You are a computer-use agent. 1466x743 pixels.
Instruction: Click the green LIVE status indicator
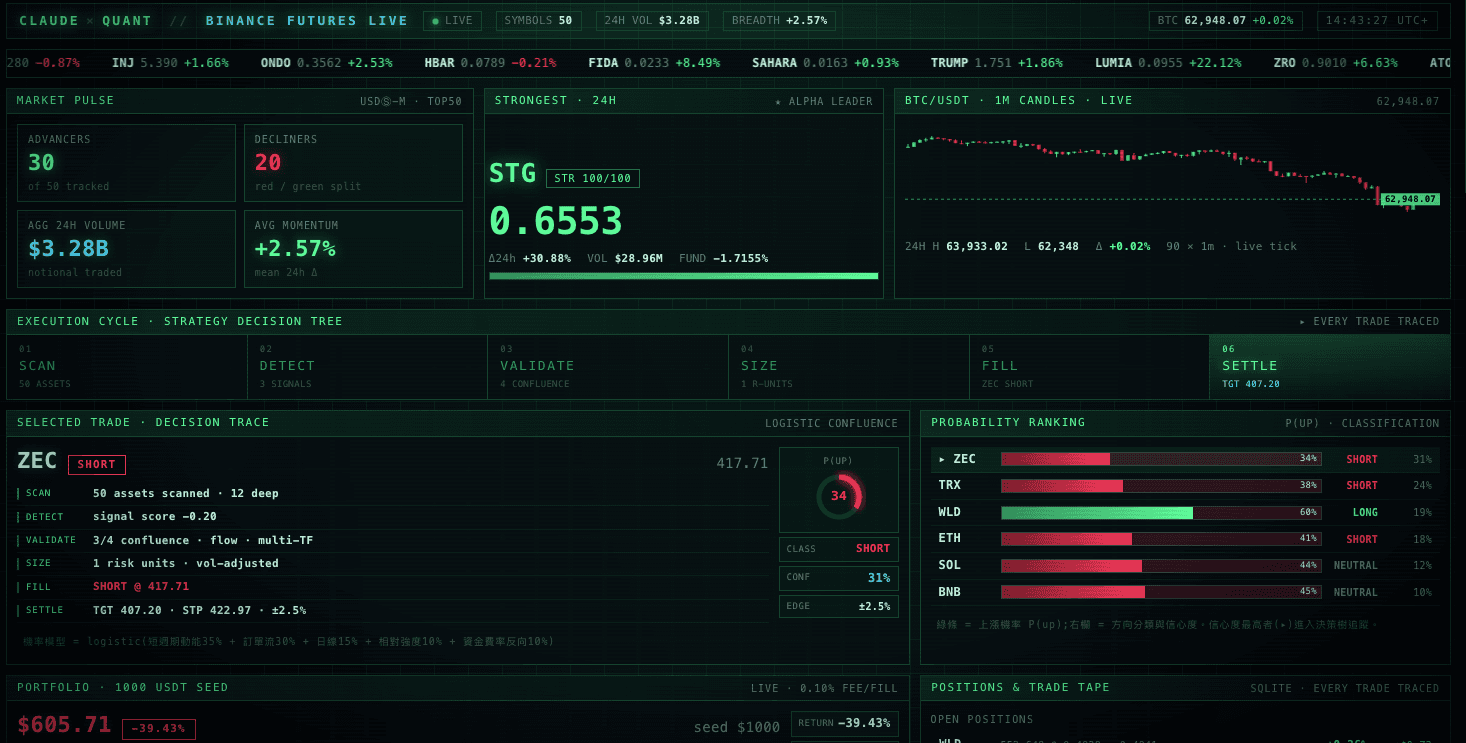click(x=452, y=20)
